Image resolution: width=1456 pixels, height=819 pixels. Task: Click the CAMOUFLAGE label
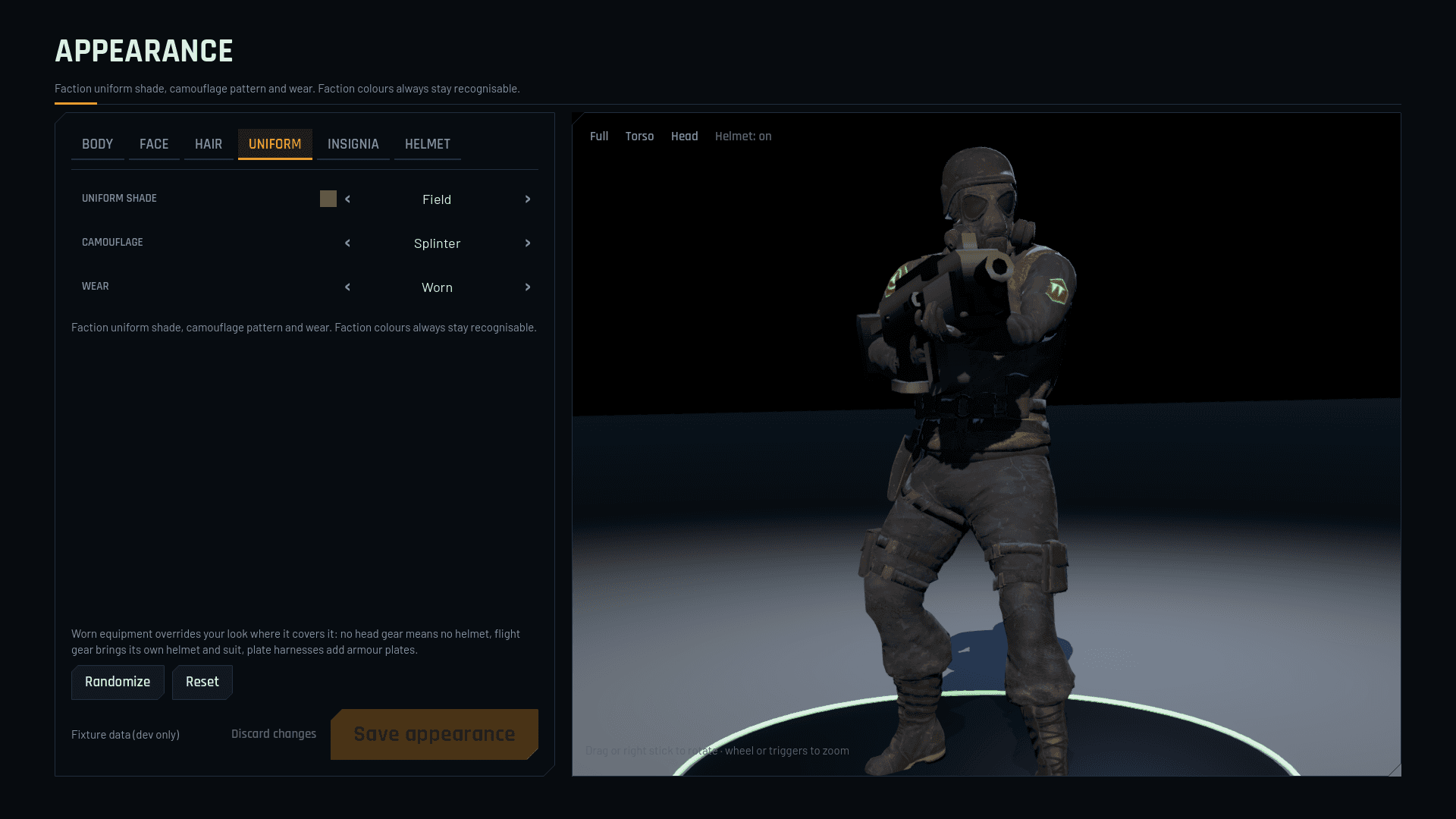[x=112, y=243]
